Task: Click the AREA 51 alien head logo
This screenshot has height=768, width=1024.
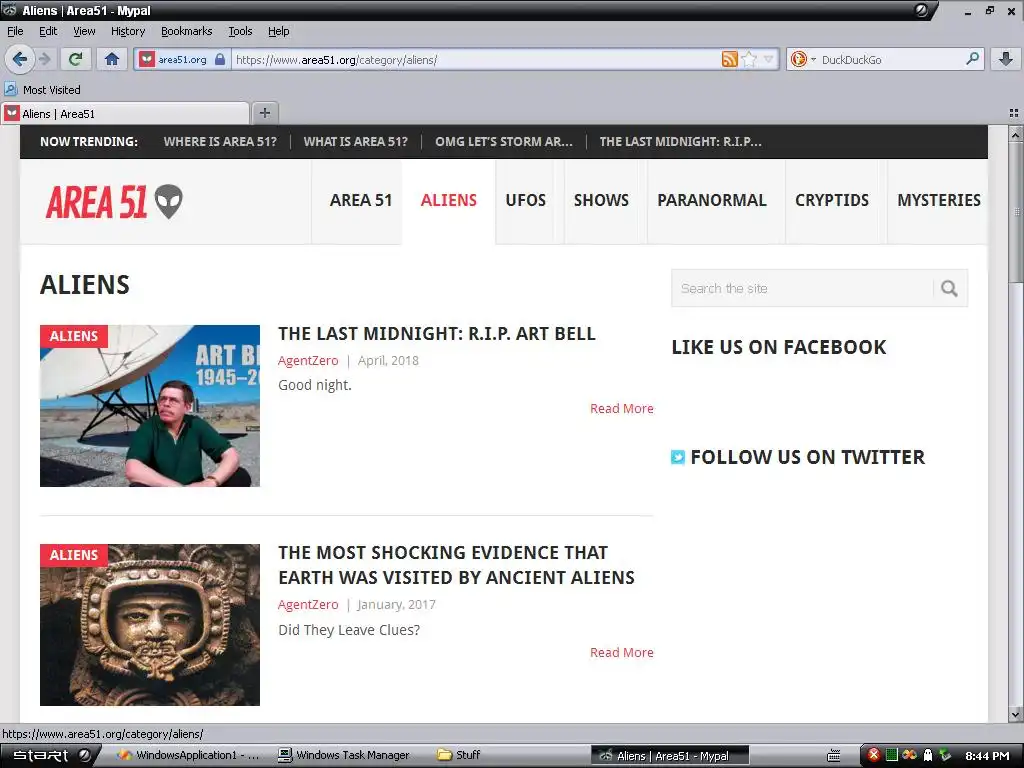Action: pos(114,202)
